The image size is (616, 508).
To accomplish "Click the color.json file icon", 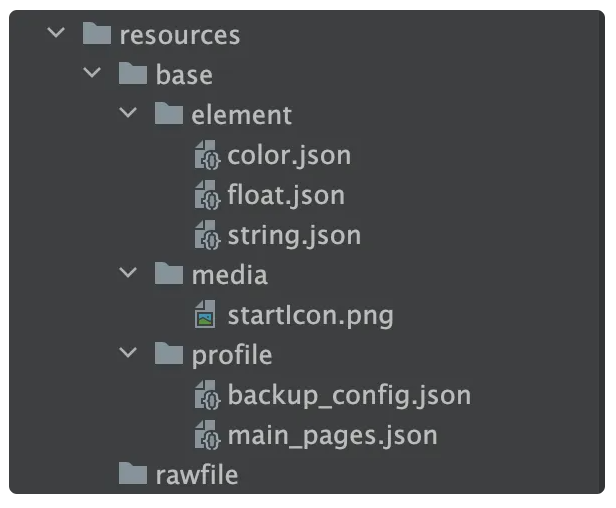I will click(x=207, y=155).
